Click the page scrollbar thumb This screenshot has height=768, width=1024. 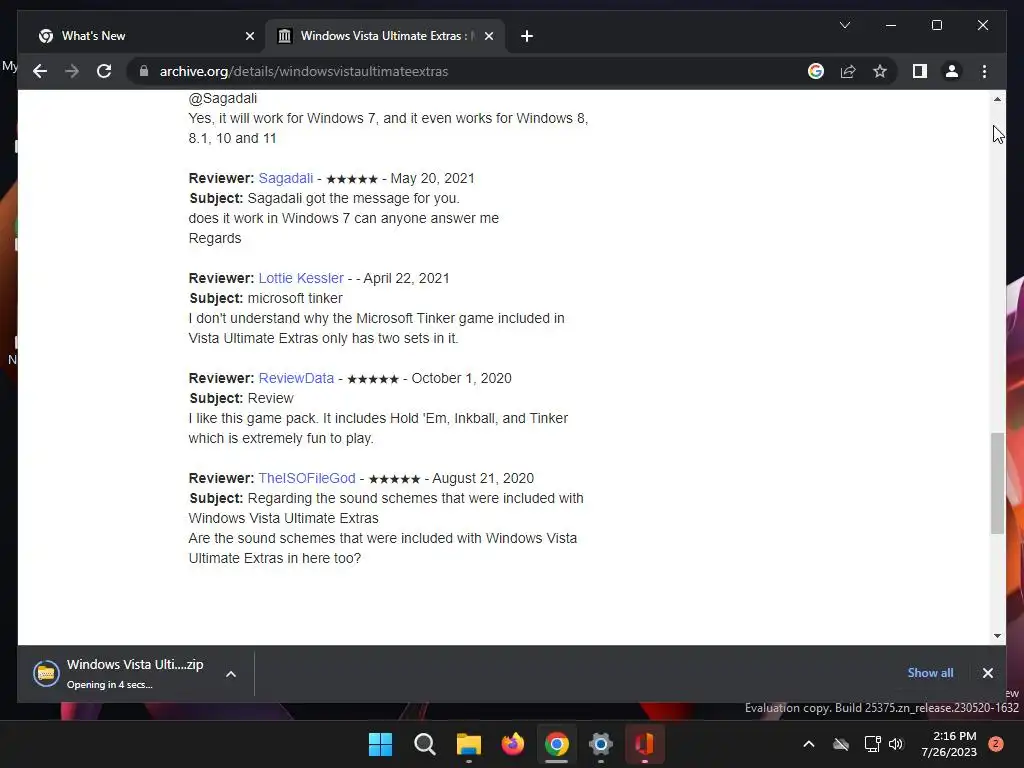point(997,483)
